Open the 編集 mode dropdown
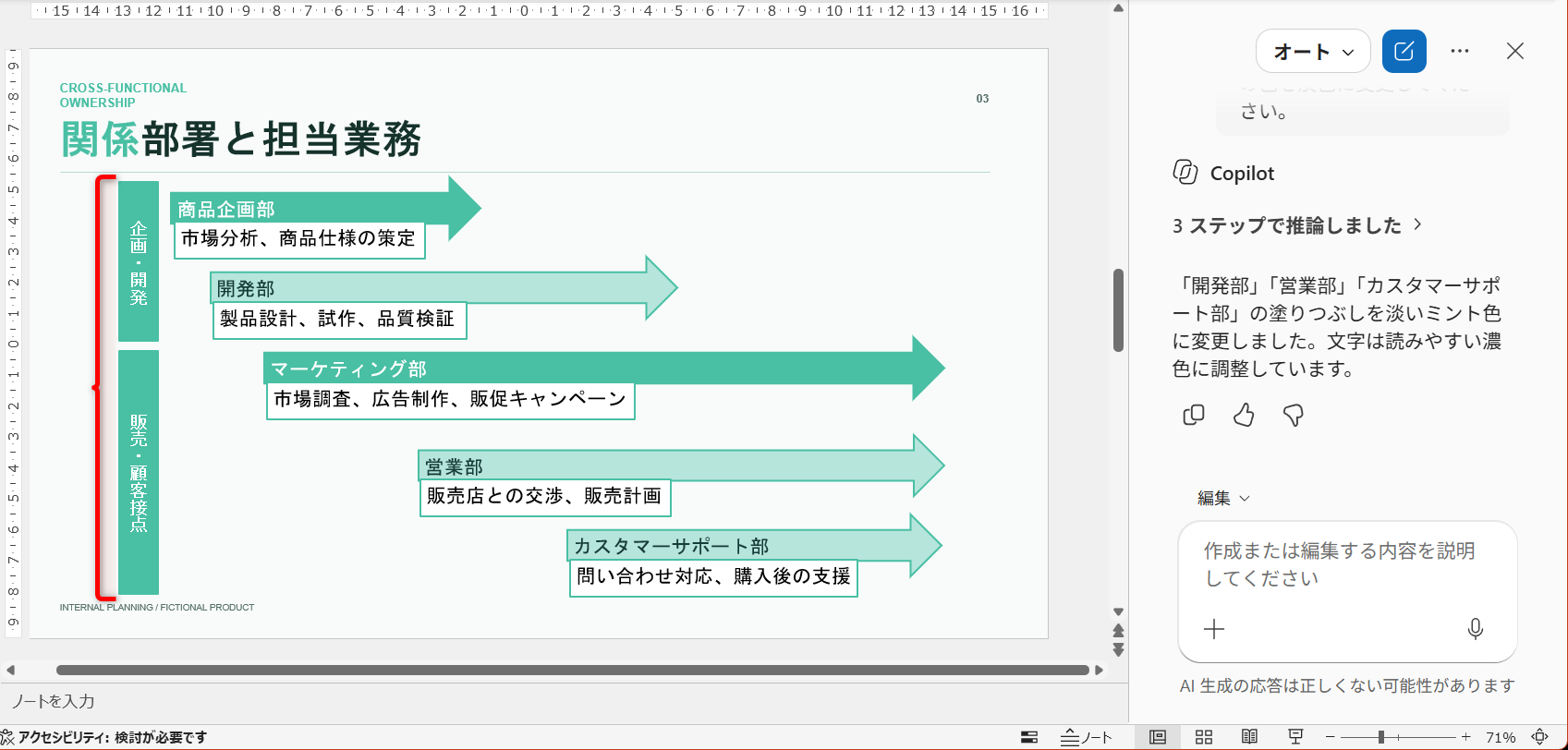This screenshot has height=750, width=1568. pos(1223,498)
